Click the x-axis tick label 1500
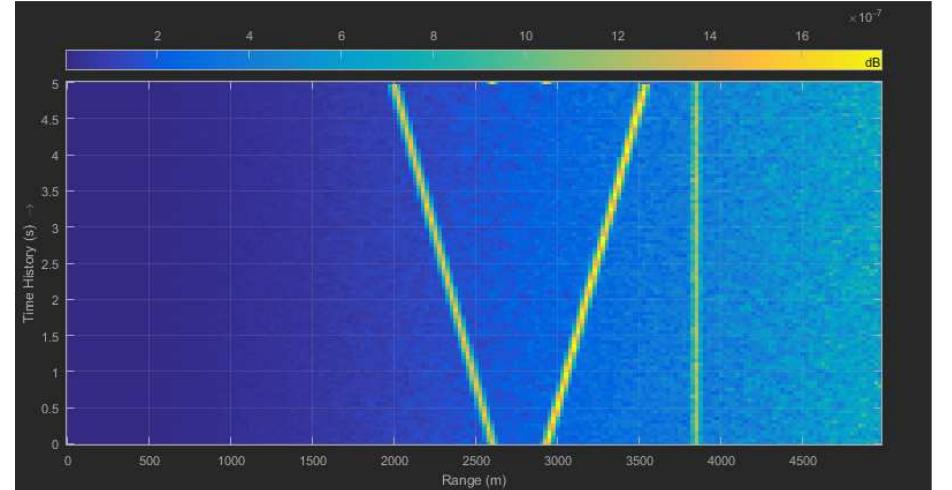Viewport: 952px width, 490px height. pyautogui.click(x=313, y=461)
